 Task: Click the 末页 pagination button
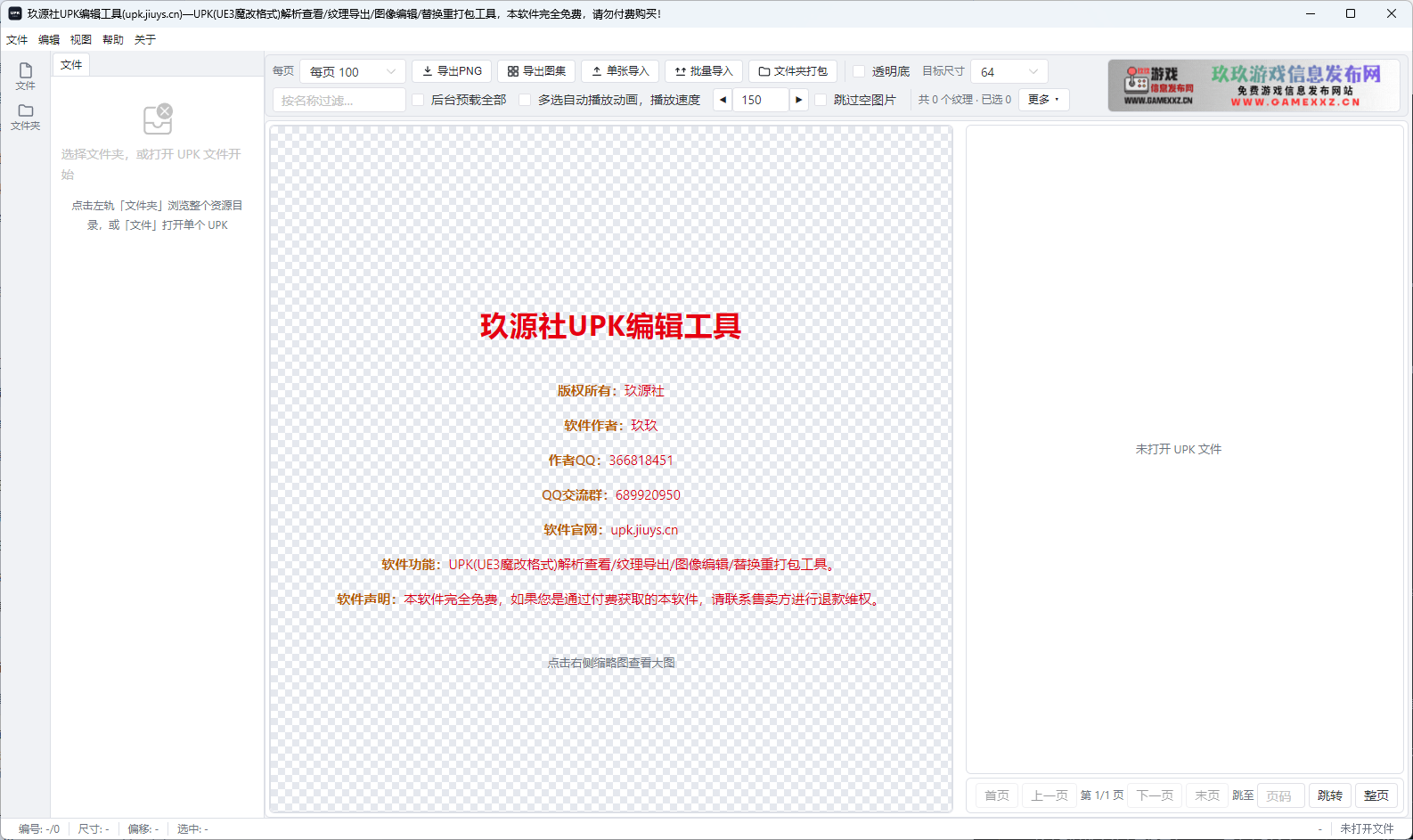coord(1207,795)
